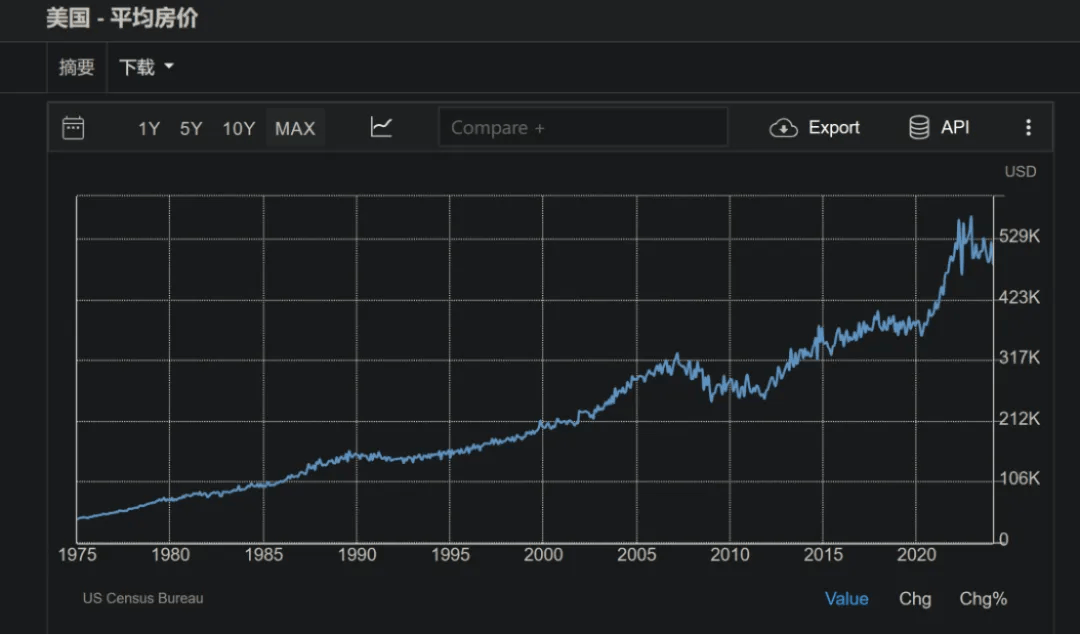Switch chart to Chg view
Image resolution: width=1080 pixels, height=635 pixels.
click(915, 599)
